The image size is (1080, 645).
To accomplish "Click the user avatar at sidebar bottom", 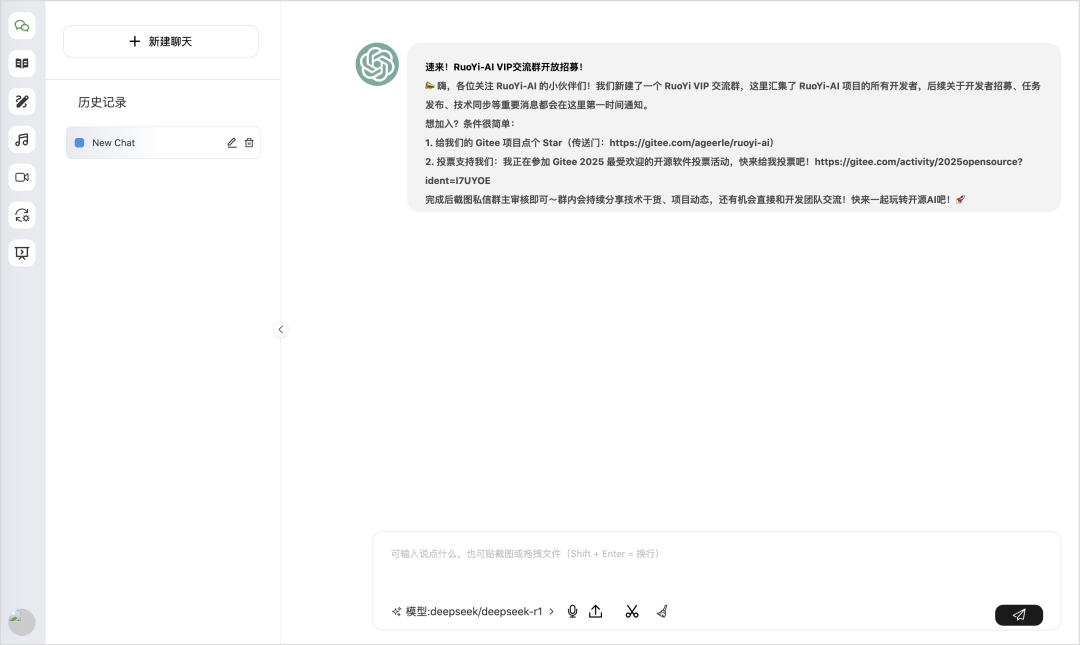I will click(22, 622).
